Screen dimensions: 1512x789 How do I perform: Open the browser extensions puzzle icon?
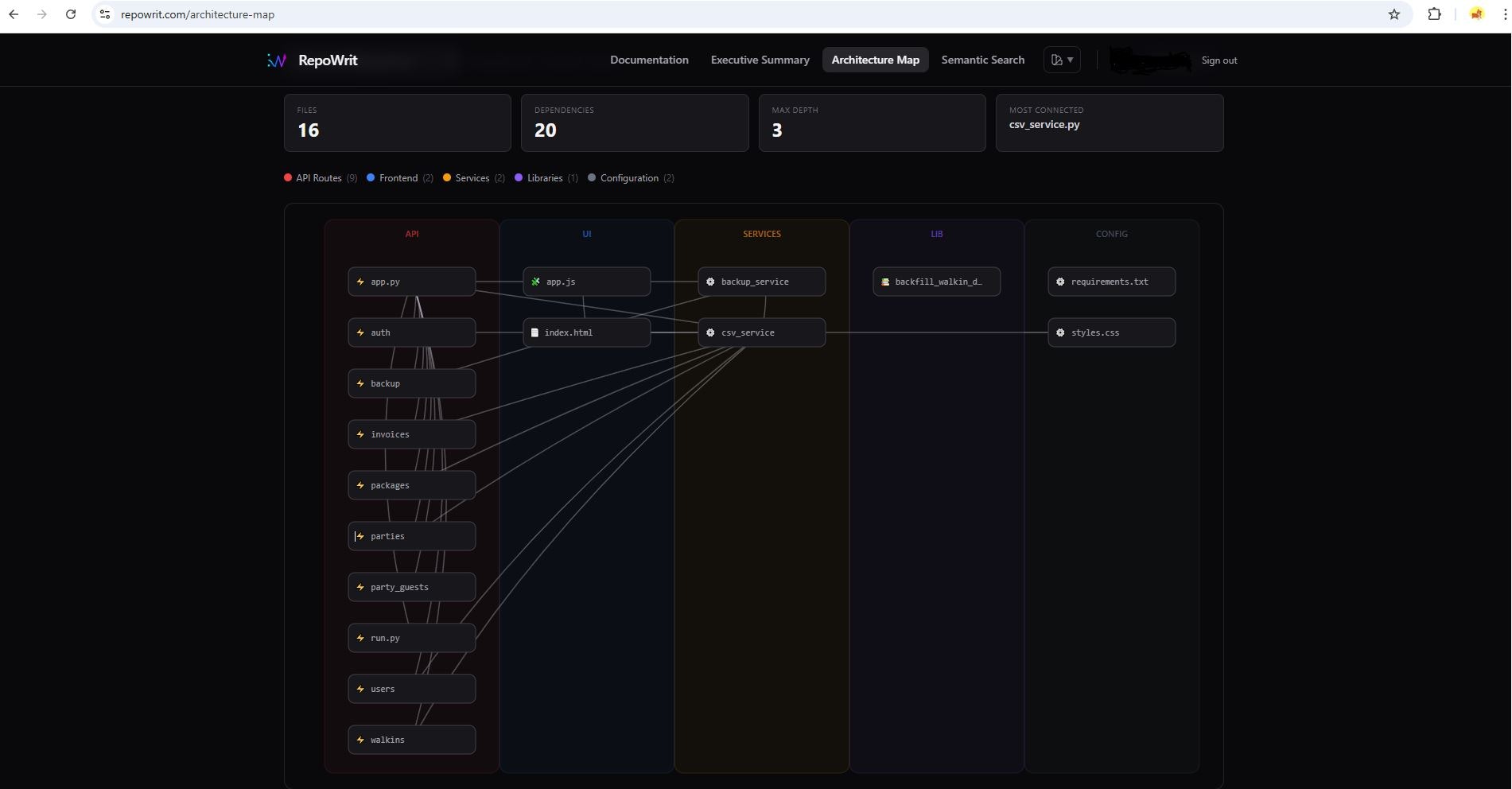pos(1434,14)
